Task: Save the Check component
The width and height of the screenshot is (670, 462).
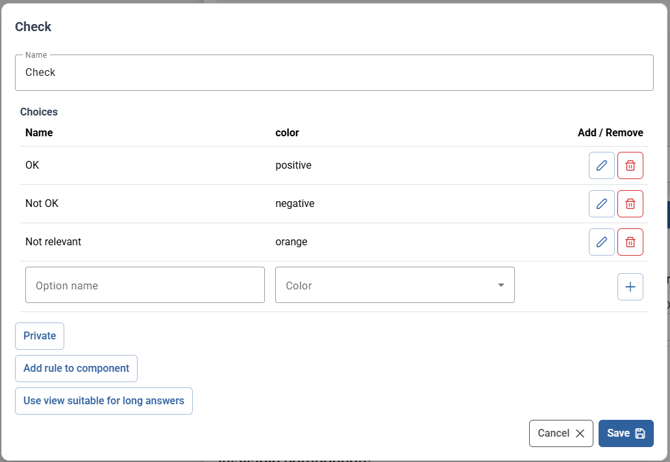Action: pos(626,433)
